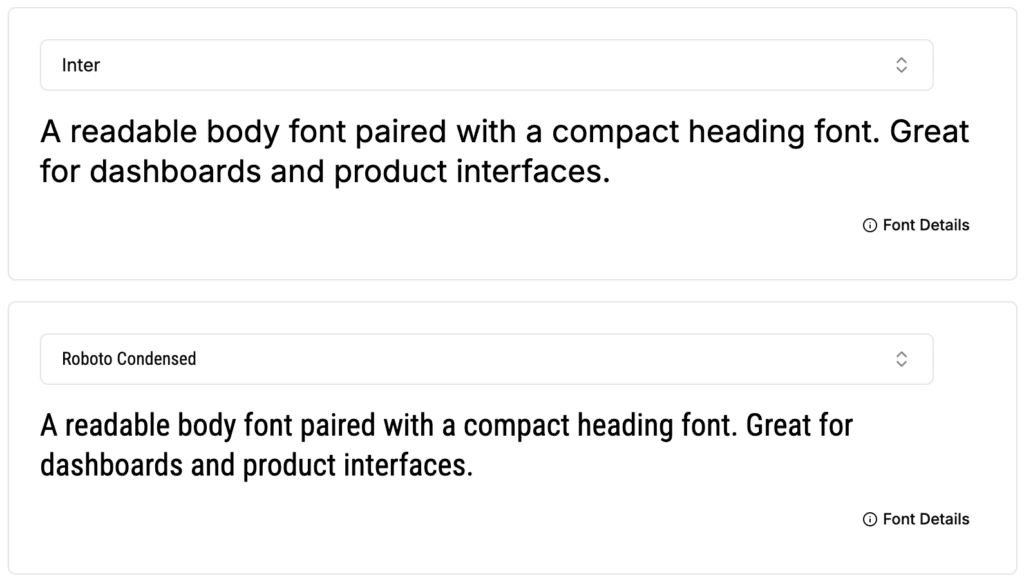The width and height of the screenshot is (1024, 583).
Task: Click "dashboards and product interfaces." in the Roboto Condensed preview
Action: (x=256, y=466)
